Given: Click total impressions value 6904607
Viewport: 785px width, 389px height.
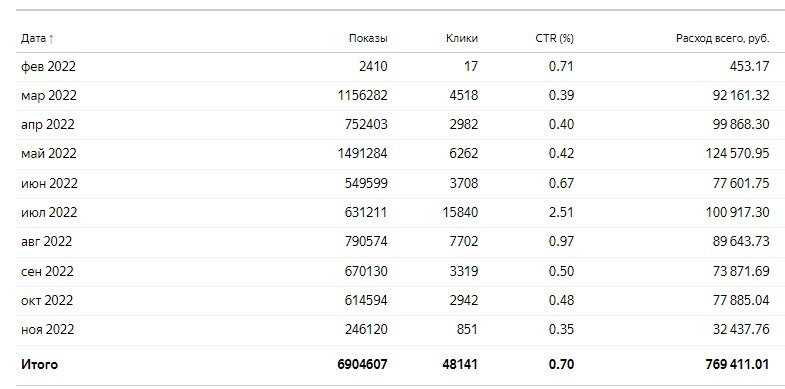Looking at the screenshot, I should click(x=363, y=364).
